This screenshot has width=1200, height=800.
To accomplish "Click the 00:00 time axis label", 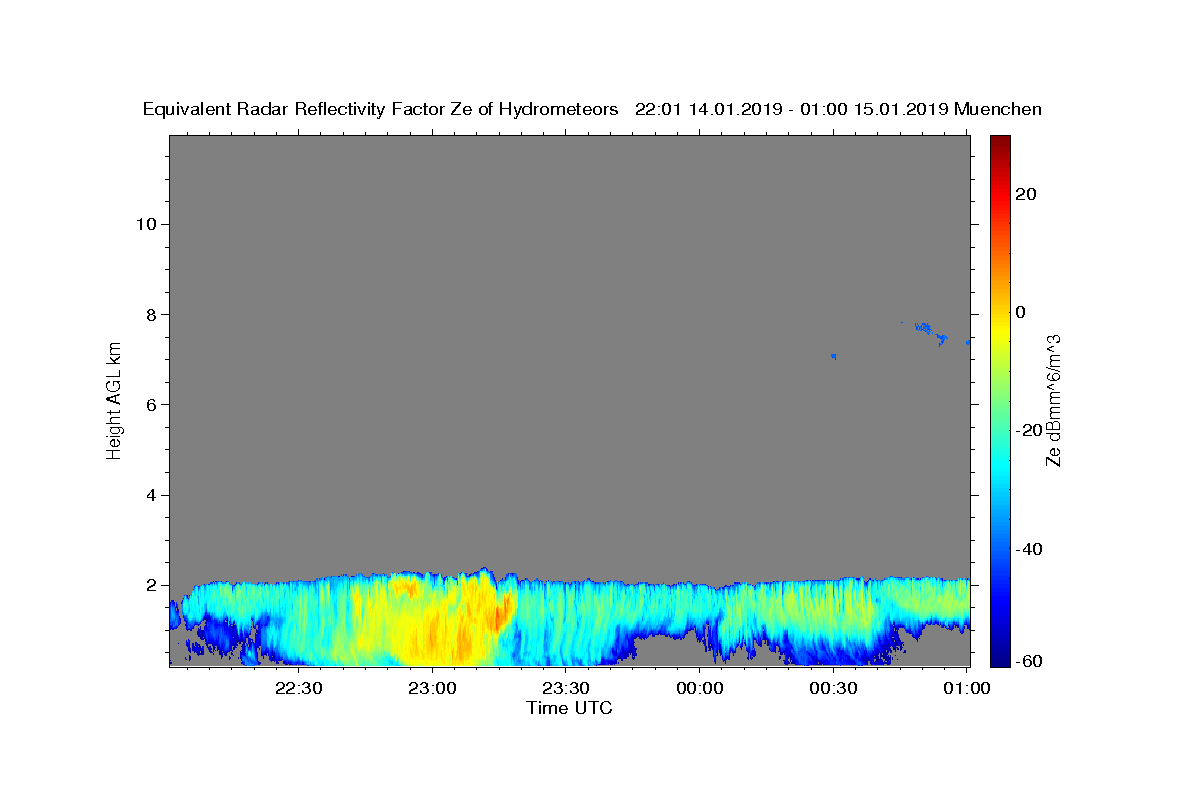I will 700,688.
